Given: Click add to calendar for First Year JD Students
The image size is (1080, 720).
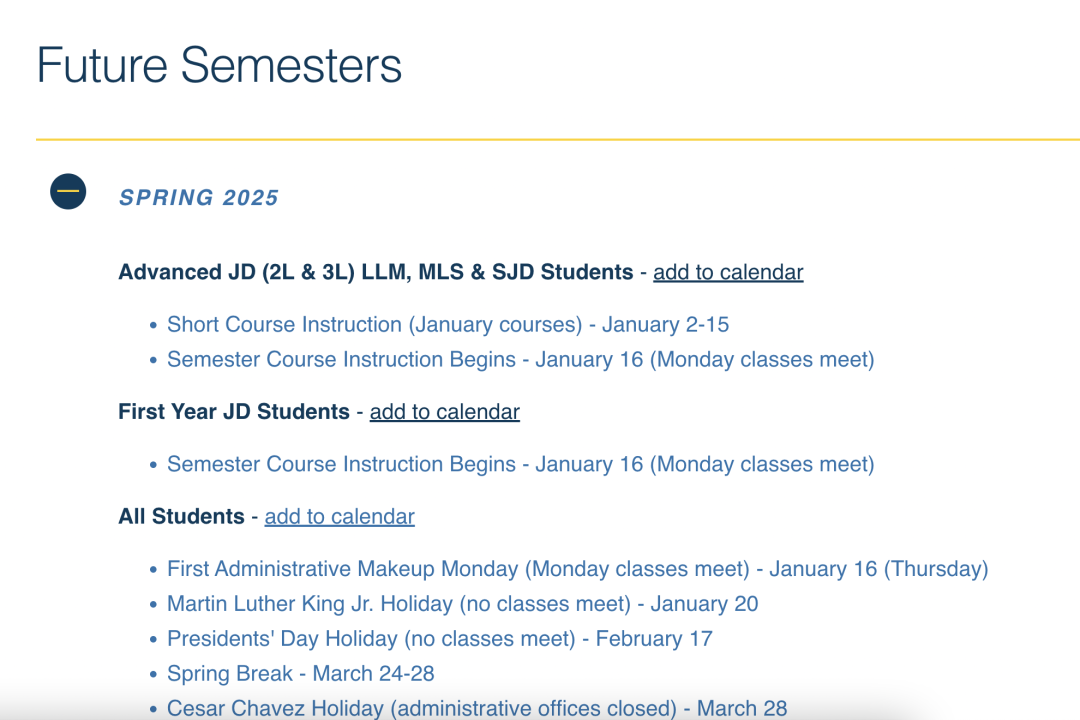Looking at the screenshot, I should 444,411.
